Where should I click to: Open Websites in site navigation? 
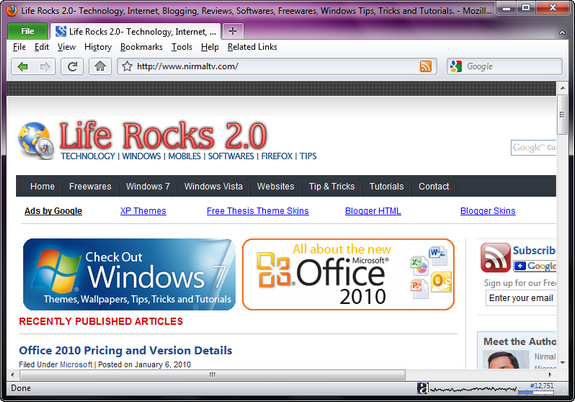[275, 186]
